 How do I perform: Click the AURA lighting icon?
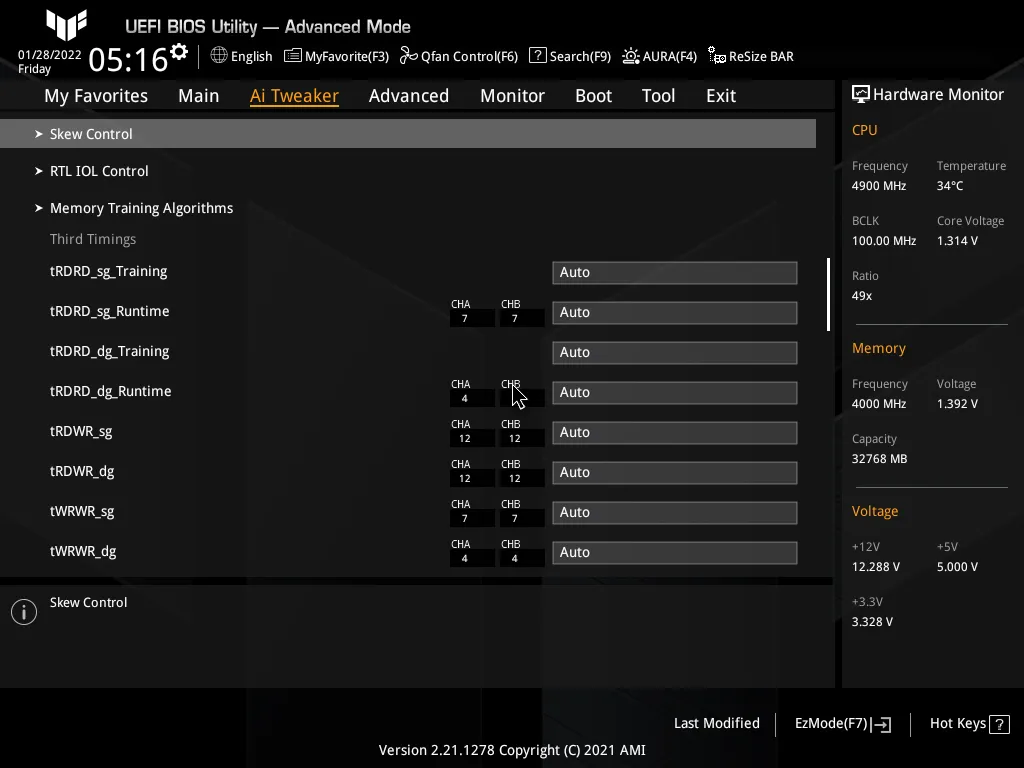tap(630, 56)
